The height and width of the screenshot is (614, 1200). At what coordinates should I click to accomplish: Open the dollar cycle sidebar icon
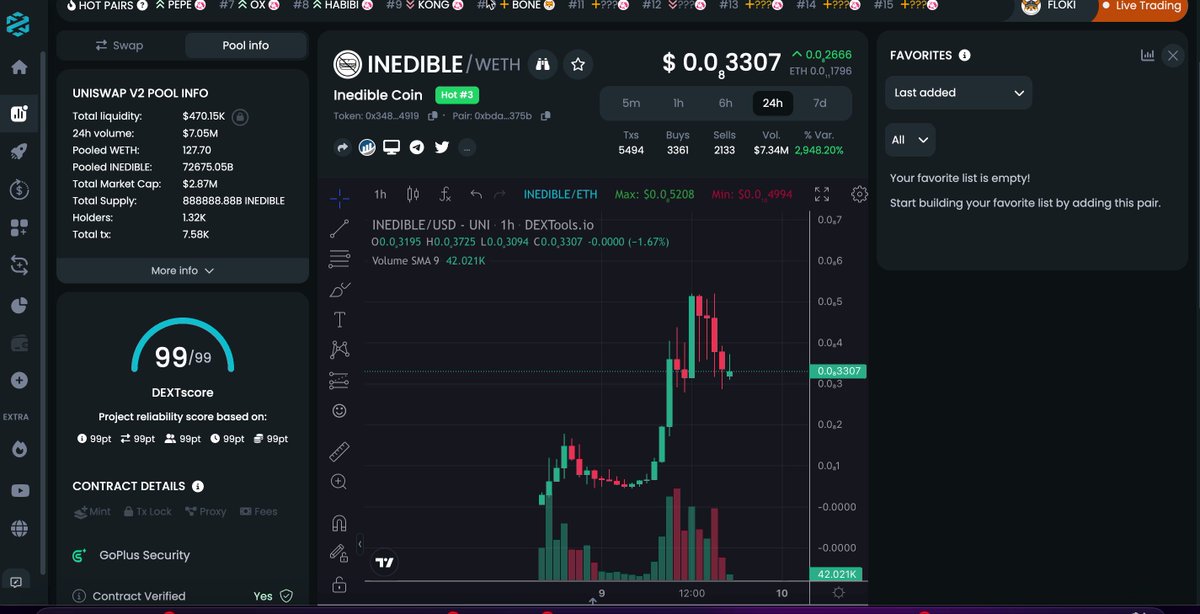[x=19, y=189]
